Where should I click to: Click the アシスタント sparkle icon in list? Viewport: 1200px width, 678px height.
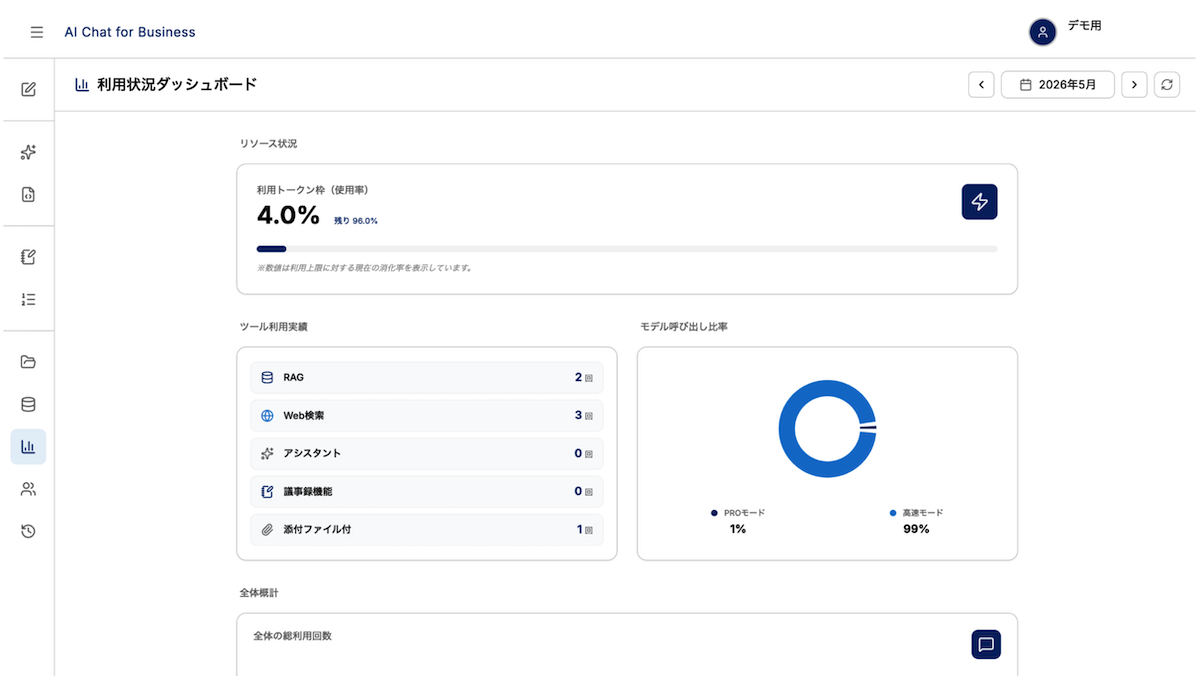267,454
